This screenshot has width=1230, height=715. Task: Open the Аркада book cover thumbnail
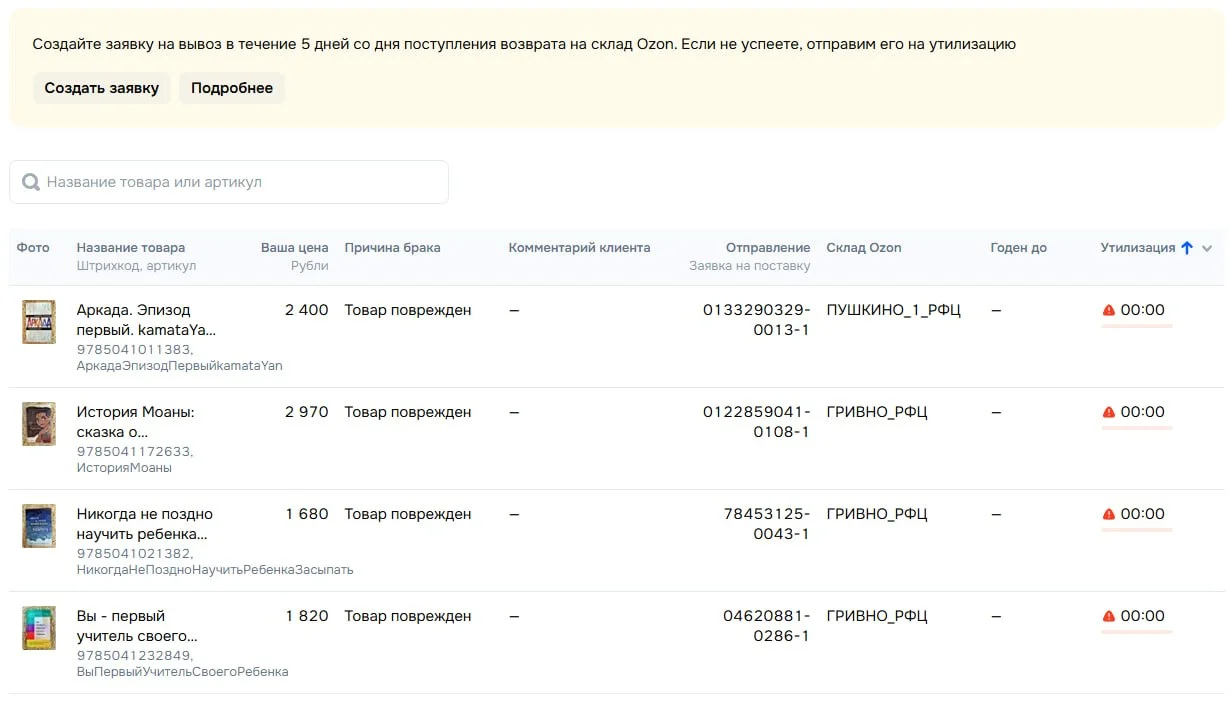pyautogui.click(x=39, y=322)
